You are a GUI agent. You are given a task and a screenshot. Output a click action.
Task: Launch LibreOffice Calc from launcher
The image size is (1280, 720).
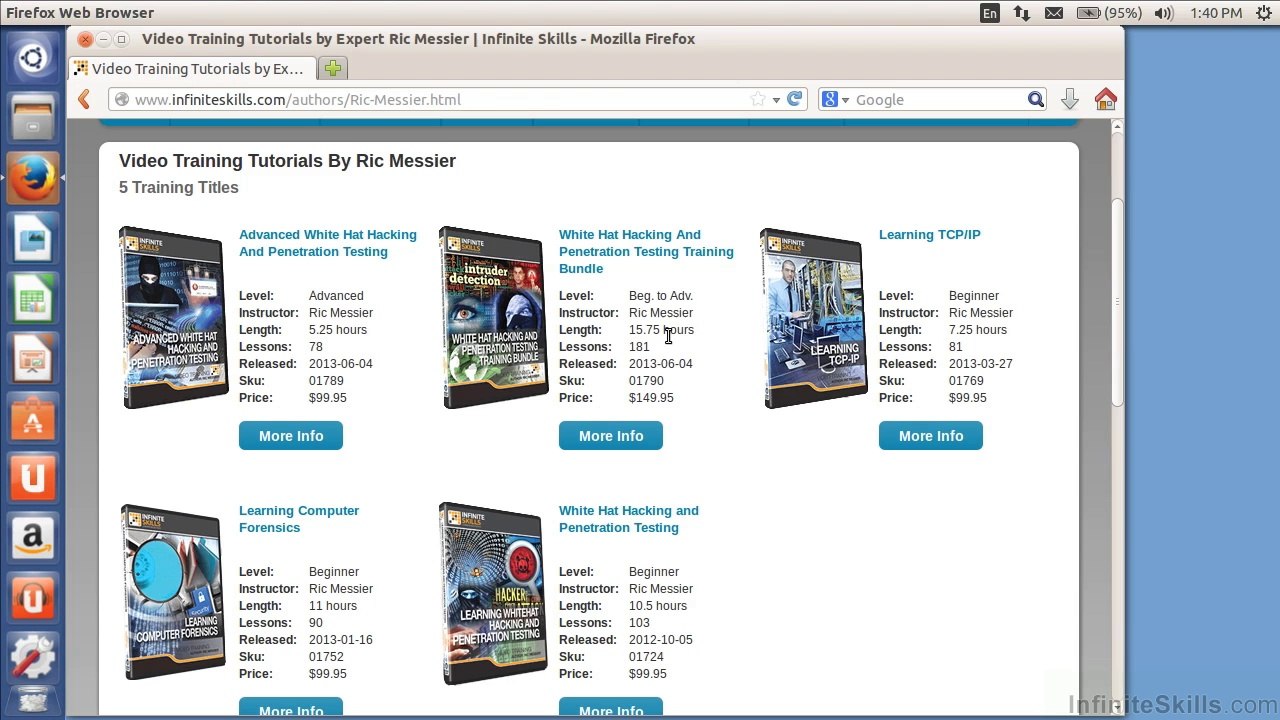click(33, 298)
